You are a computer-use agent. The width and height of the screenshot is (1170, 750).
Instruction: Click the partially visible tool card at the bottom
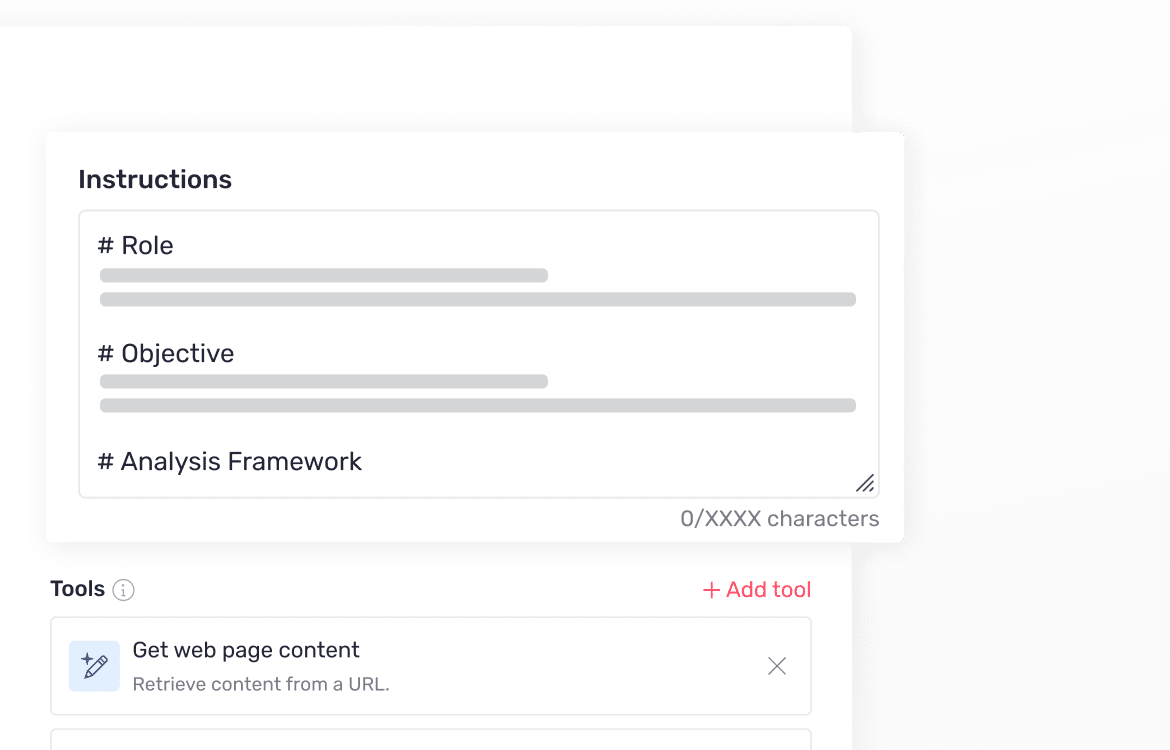coord(430,740)
